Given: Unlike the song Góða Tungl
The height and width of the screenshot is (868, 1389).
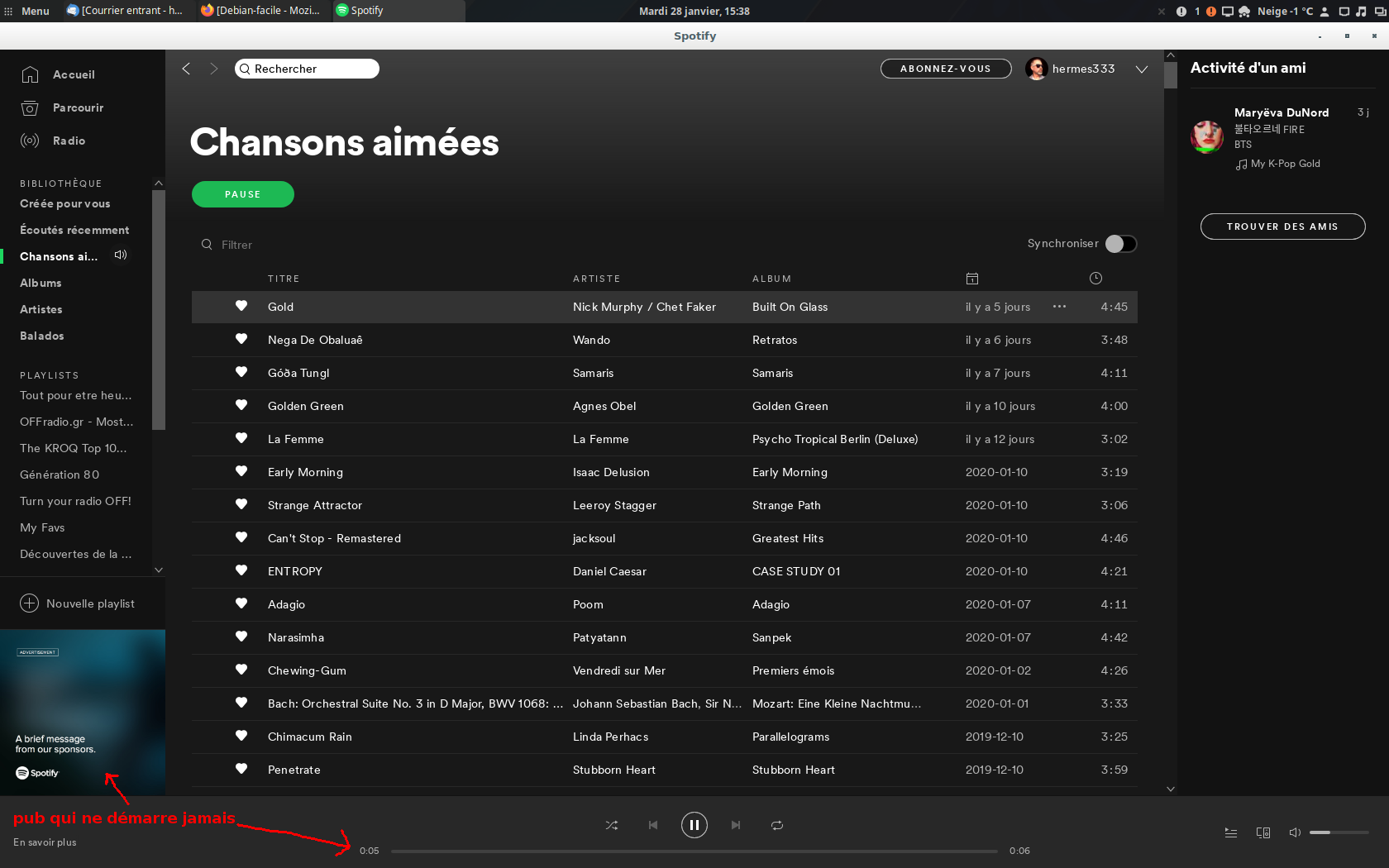Looking at the screenshot, I should click(241, 372).
